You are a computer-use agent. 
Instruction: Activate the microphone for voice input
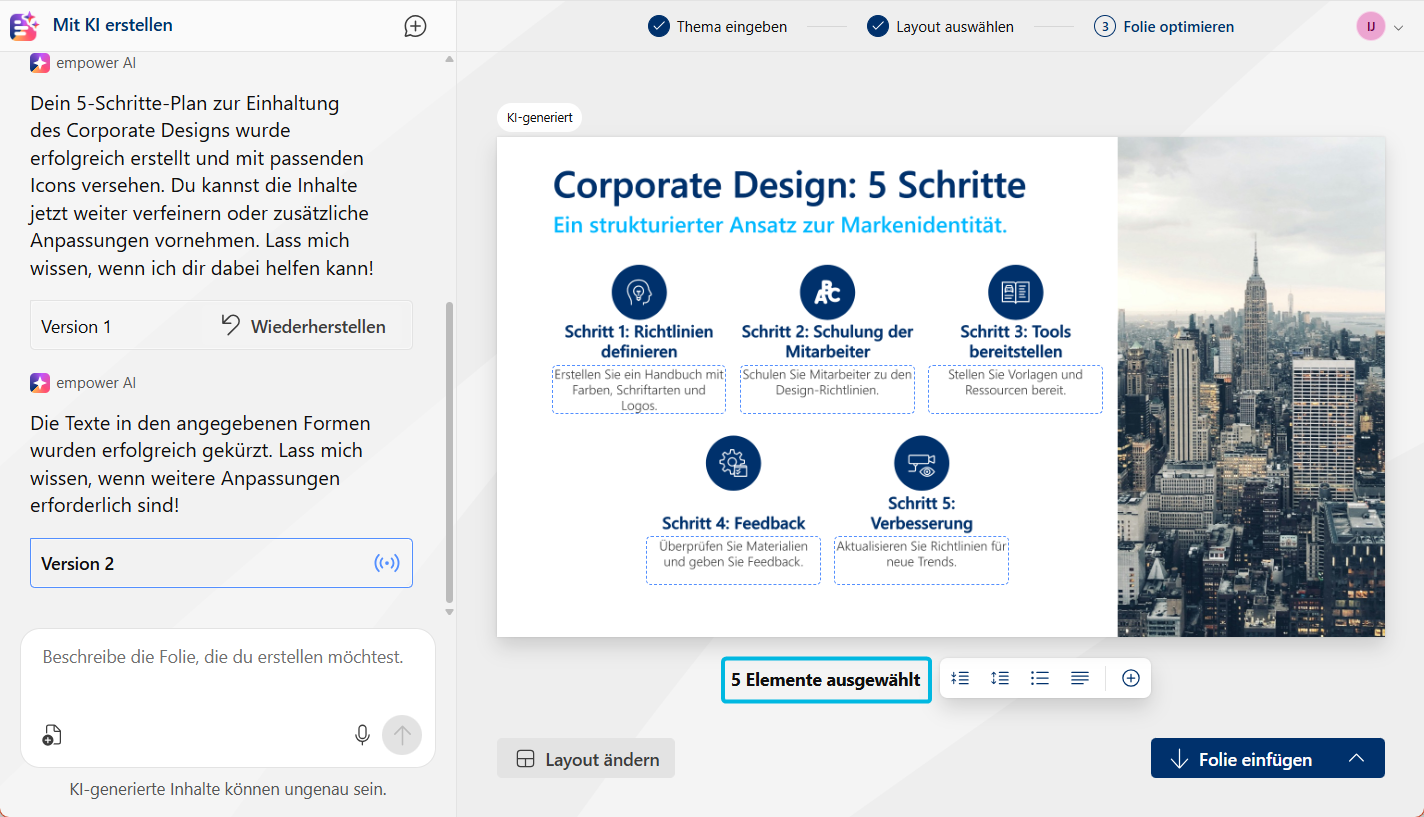pyautogui.click(x=362, y=735)
